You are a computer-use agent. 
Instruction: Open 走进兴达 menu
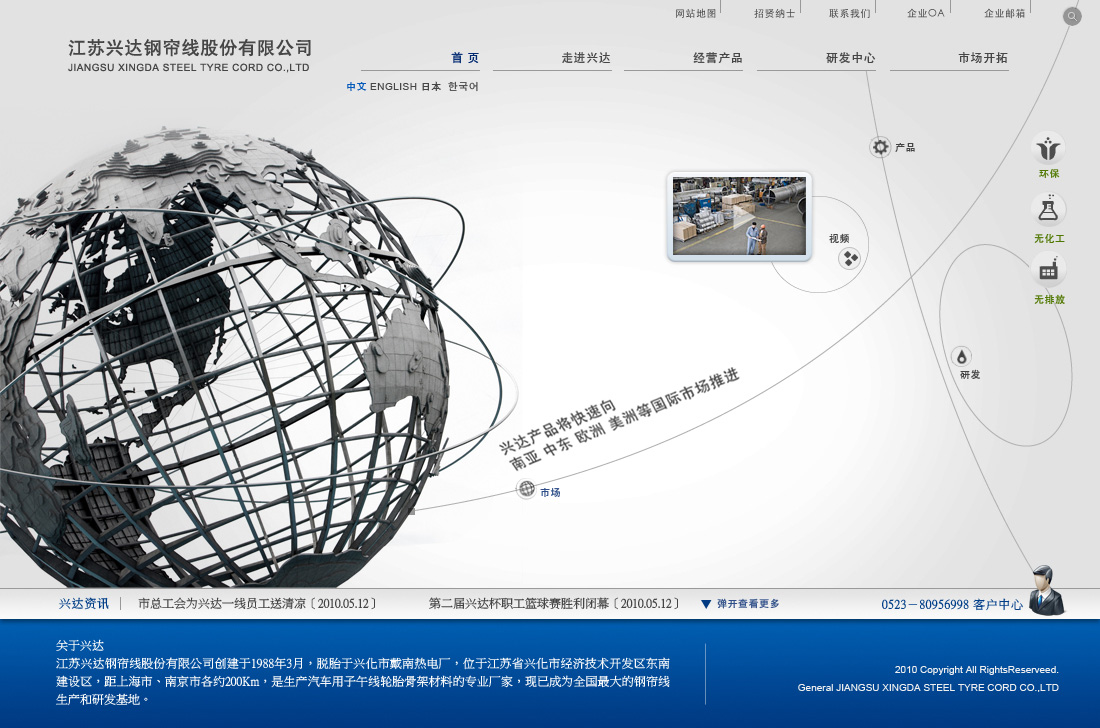(x=586, y=58)
